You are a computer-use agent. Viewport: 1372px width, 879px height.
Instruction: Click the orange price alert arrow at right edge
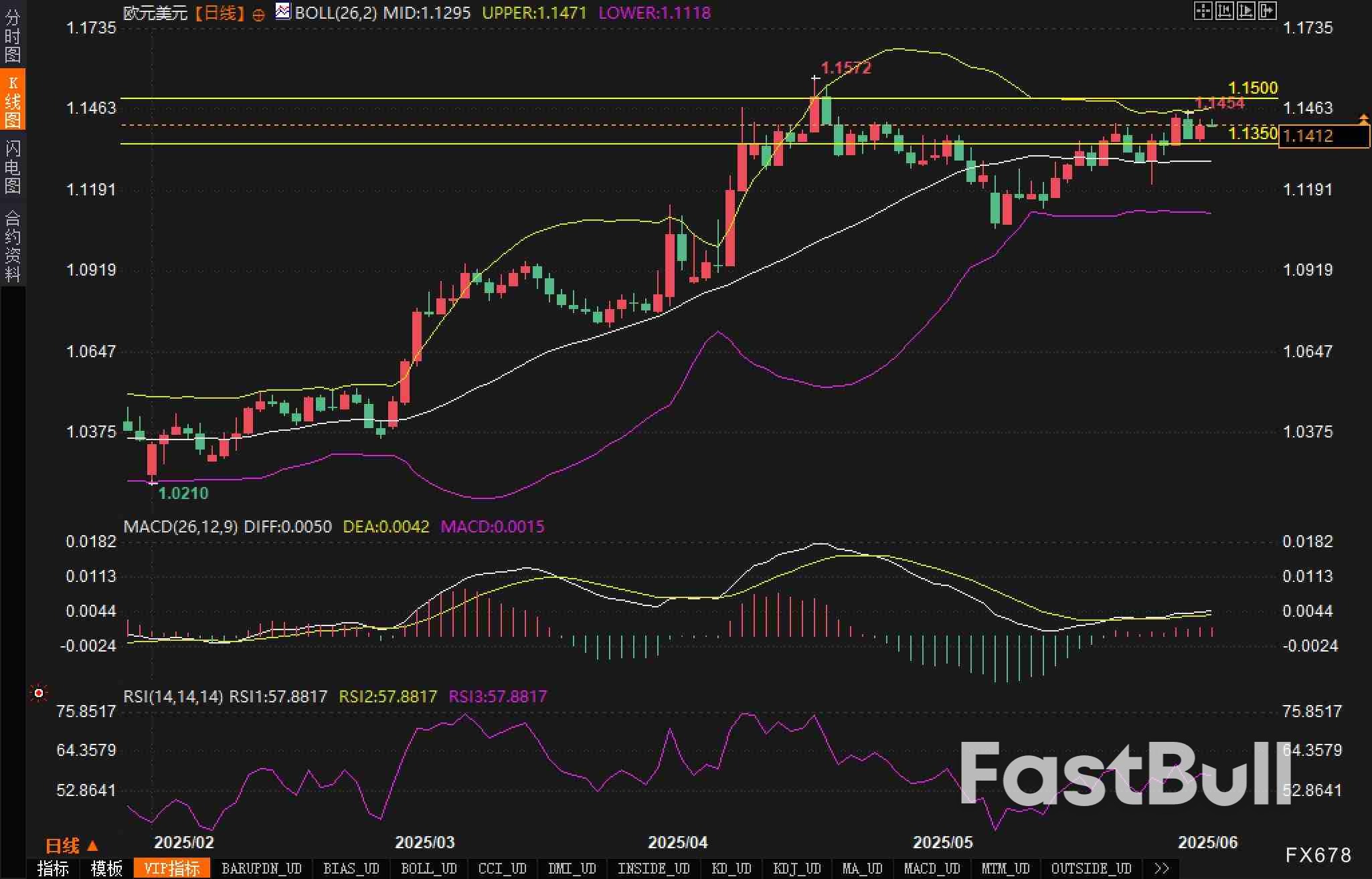(1363, 119)
